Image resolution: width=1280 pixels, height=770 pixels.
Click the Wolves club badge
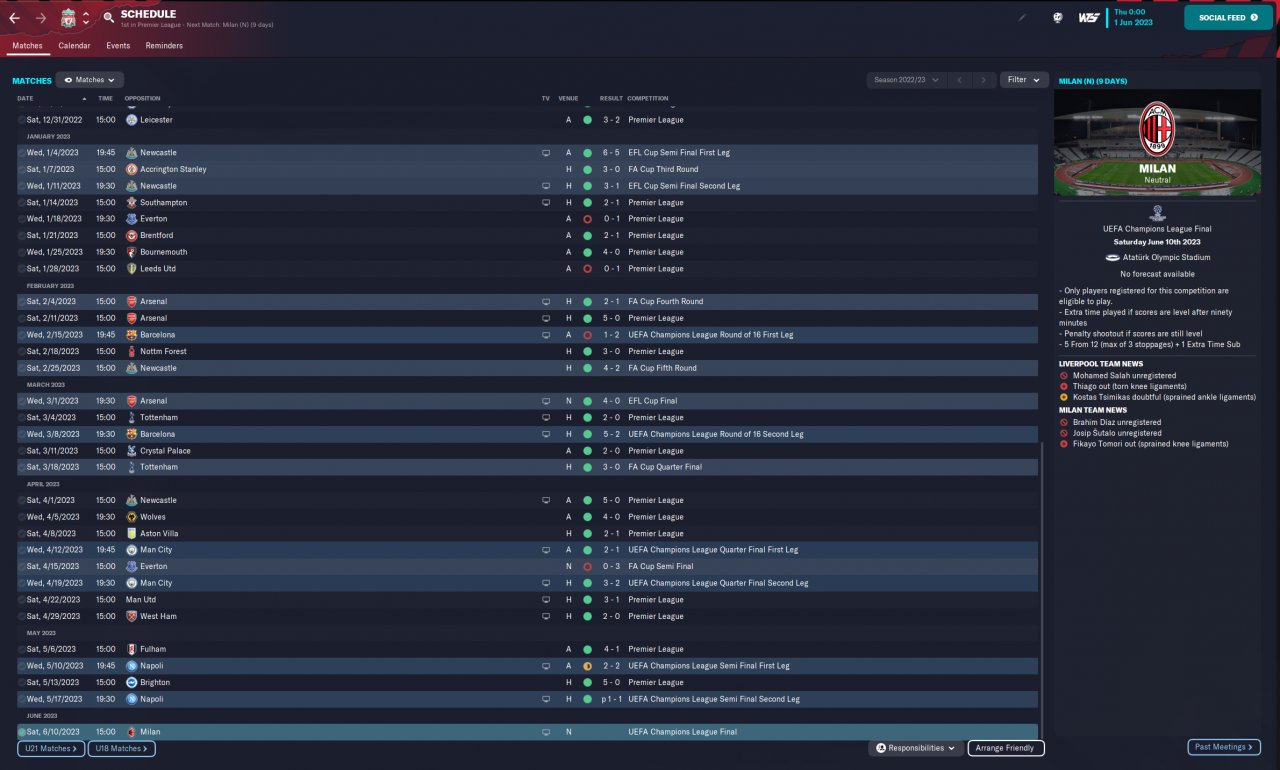tap(132, 517)
